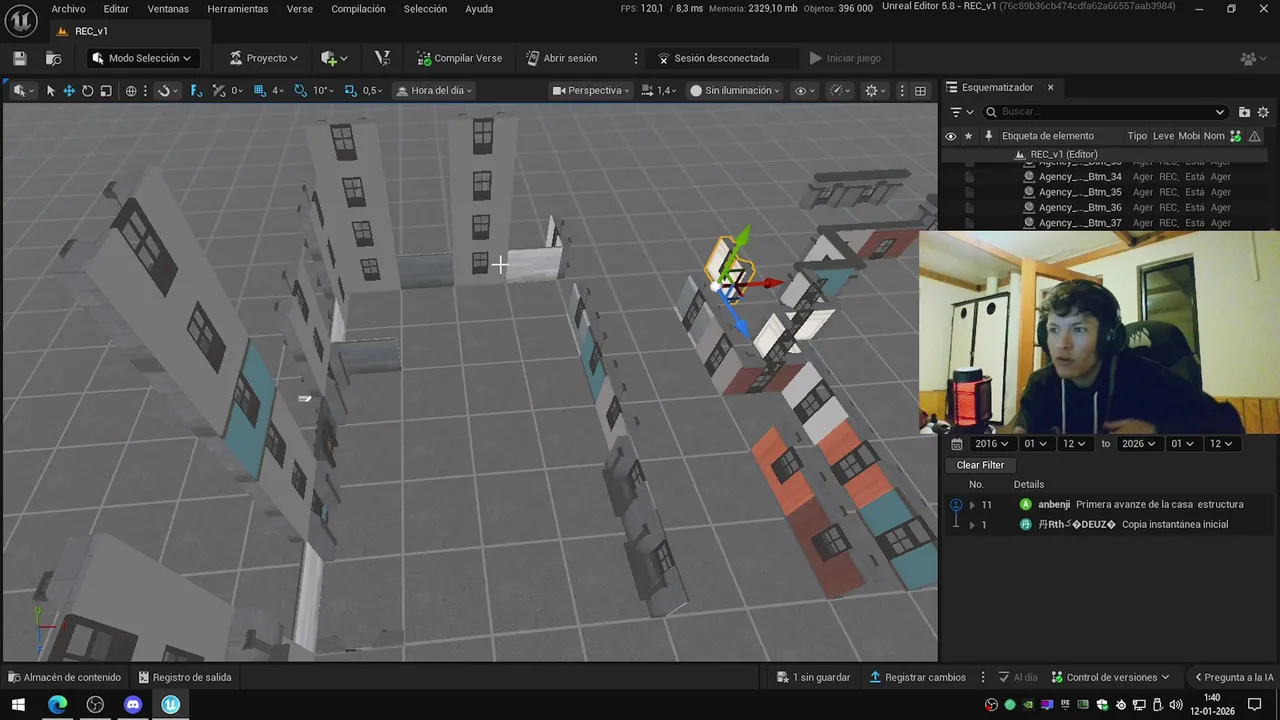Image resolution: width=1280 pixels, height=720 pixels.
Task: Open the main toolbar three-dot options
Action: point(635,58)
